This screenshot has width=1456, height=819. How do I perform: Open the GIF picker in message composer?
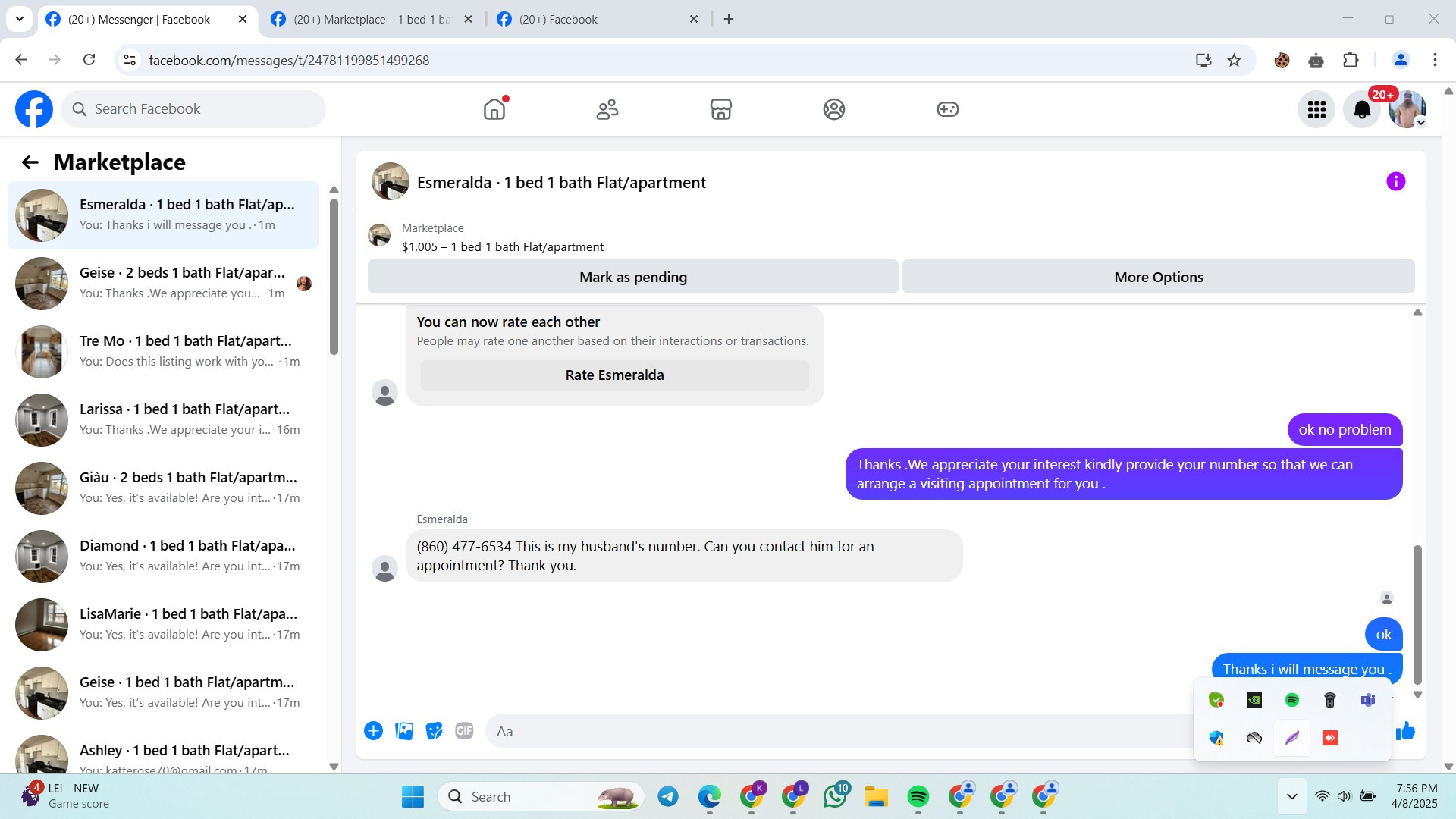tap(464, 731)
